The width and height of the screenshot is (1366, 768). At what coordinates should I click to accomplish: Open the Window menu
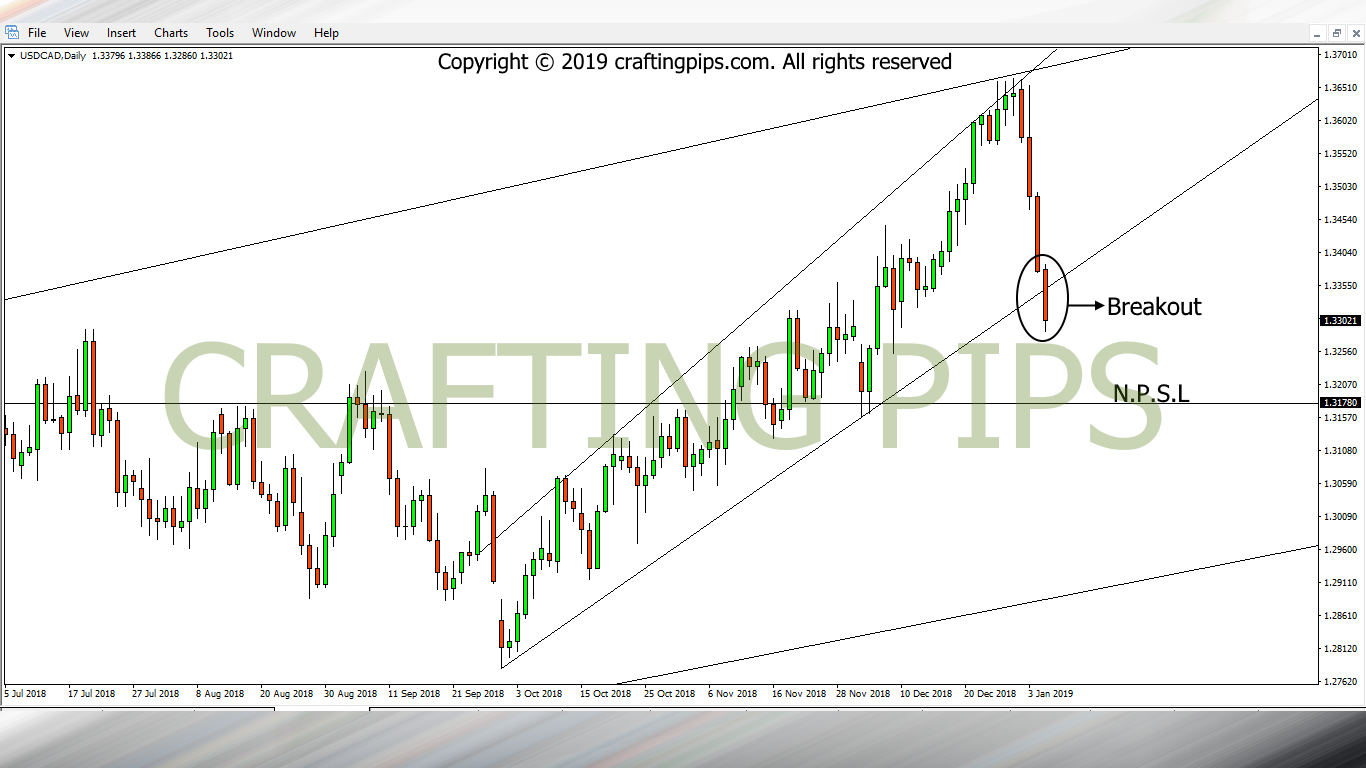tap(274, 33)
